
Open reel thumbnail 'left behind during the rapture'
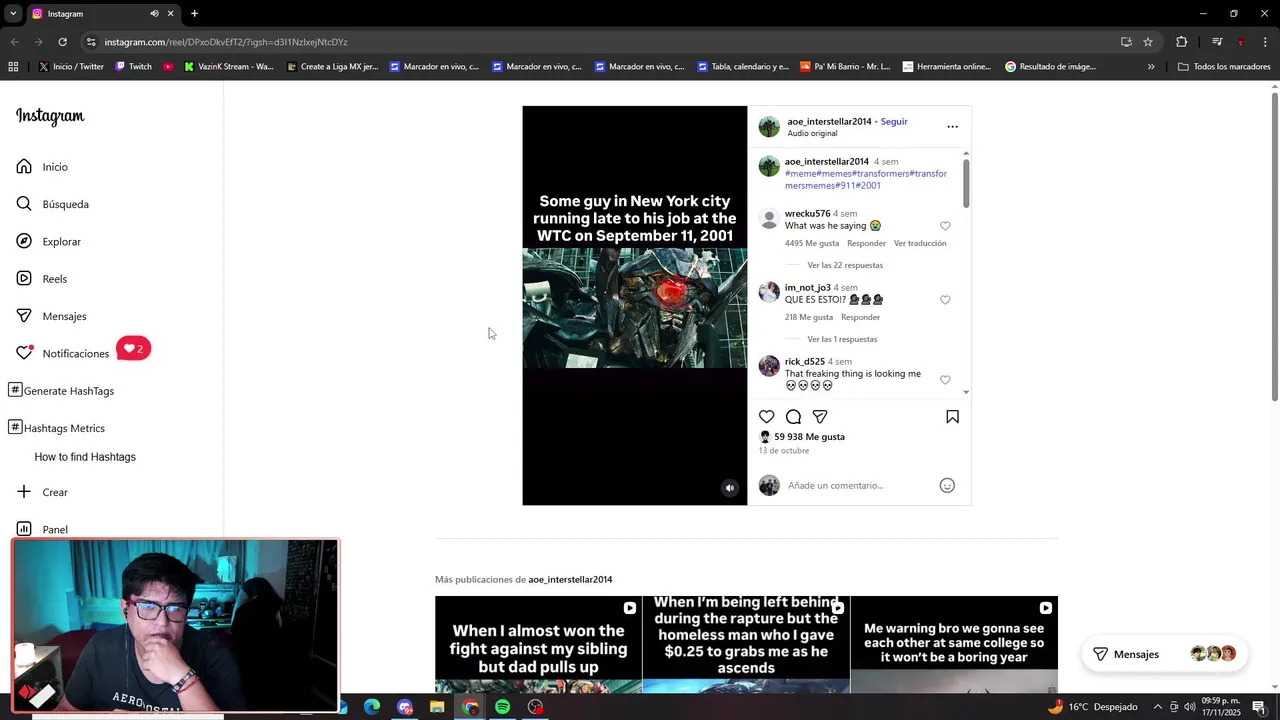(x=746, y=644)
